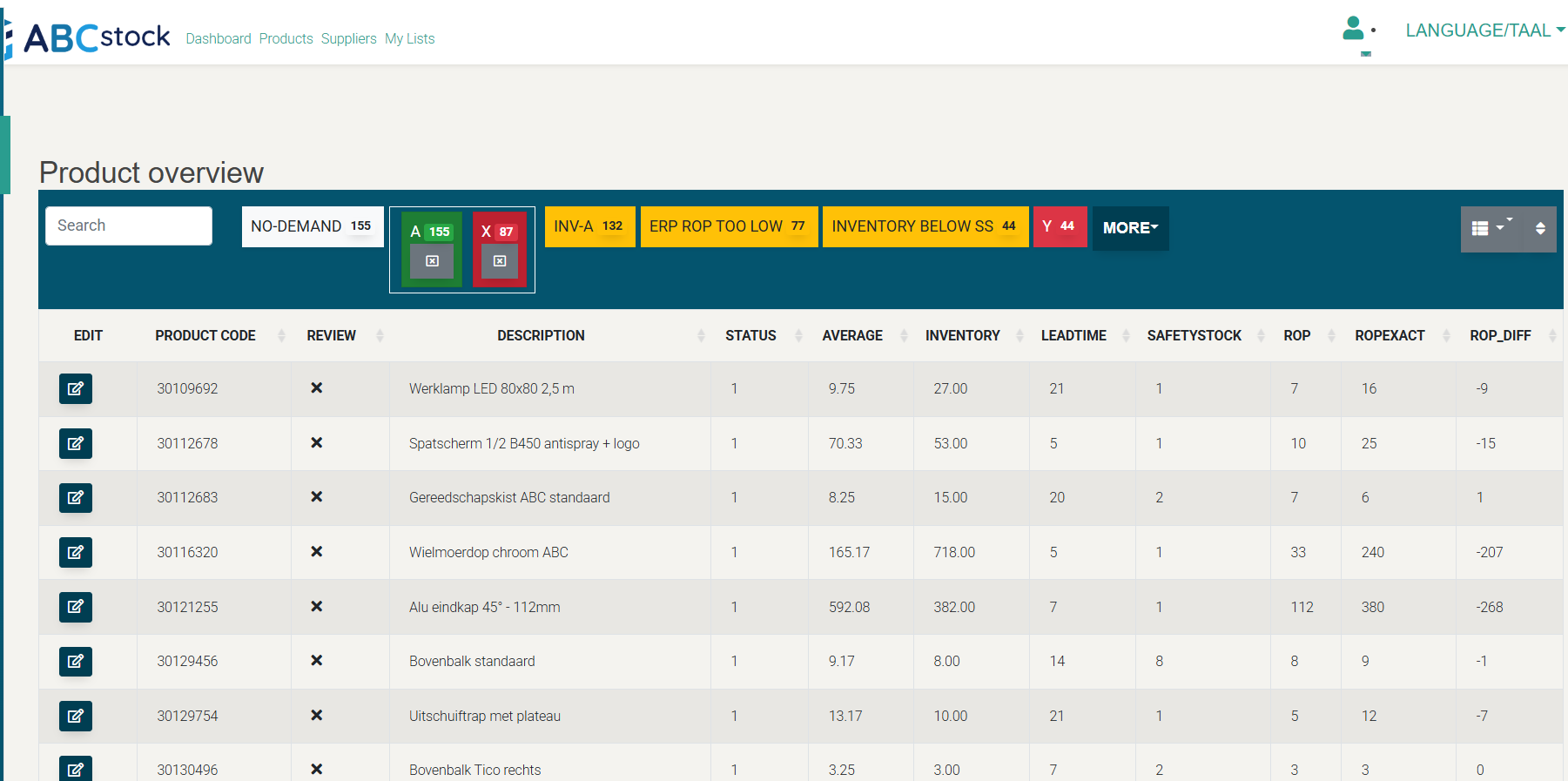Toggle the ERP ROP TOO LOW filter
The width and height of the screenshot is (1568, 781).
(729, 226)
